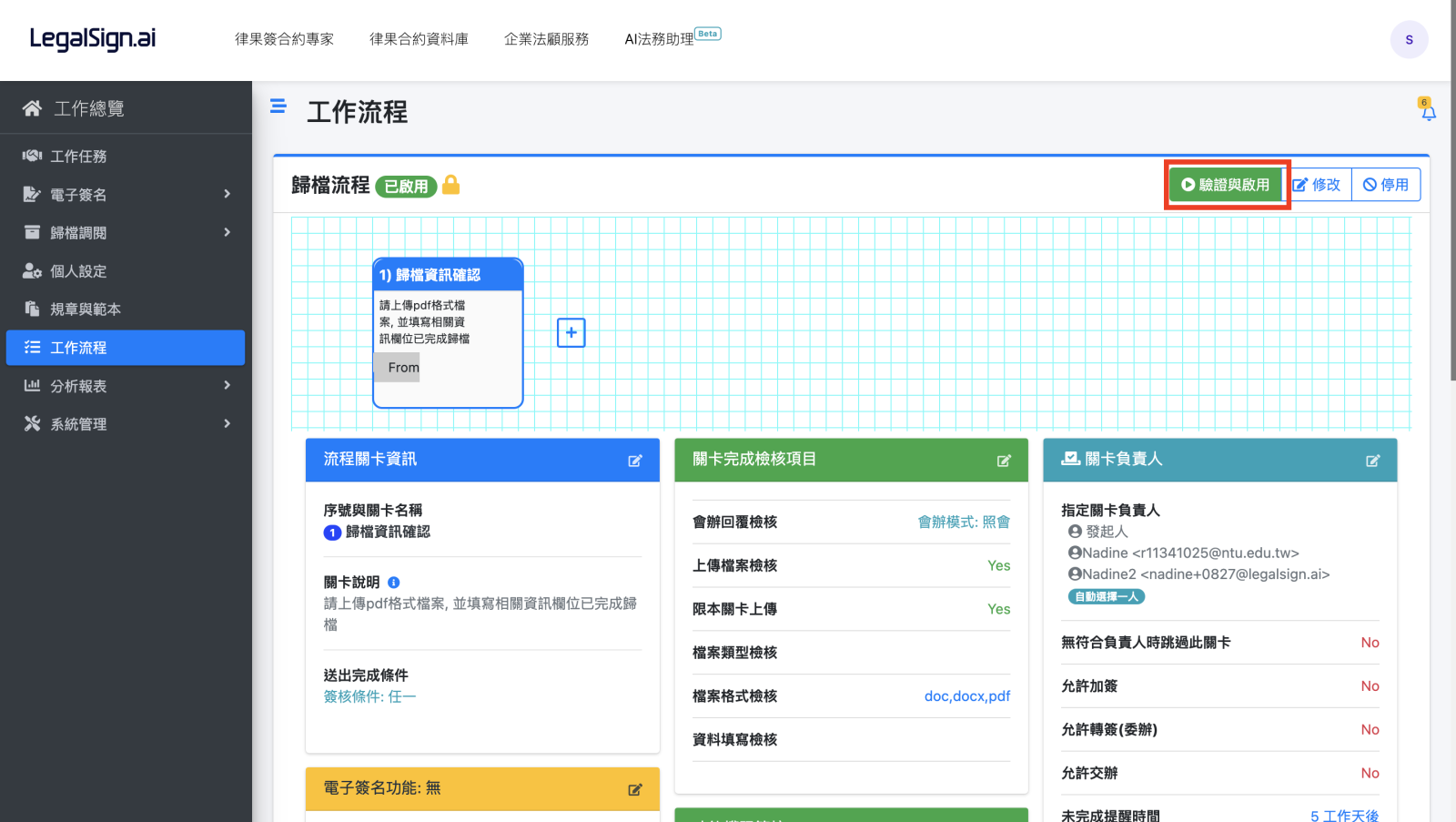This screenshot has width=1456, height=822.
Task: Edit the 關卡負責人 card
Action: [x=1372, y=461]
